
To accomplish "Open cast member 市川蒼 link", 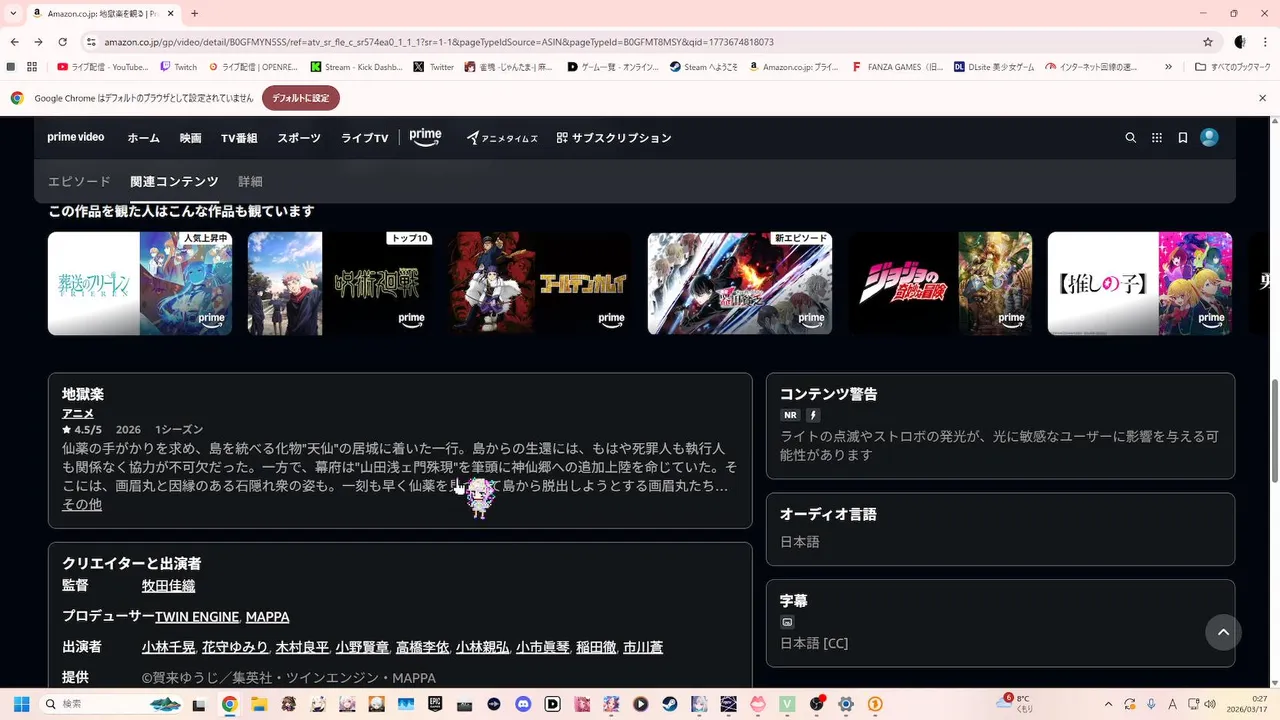I will click(x=643, y=648).
